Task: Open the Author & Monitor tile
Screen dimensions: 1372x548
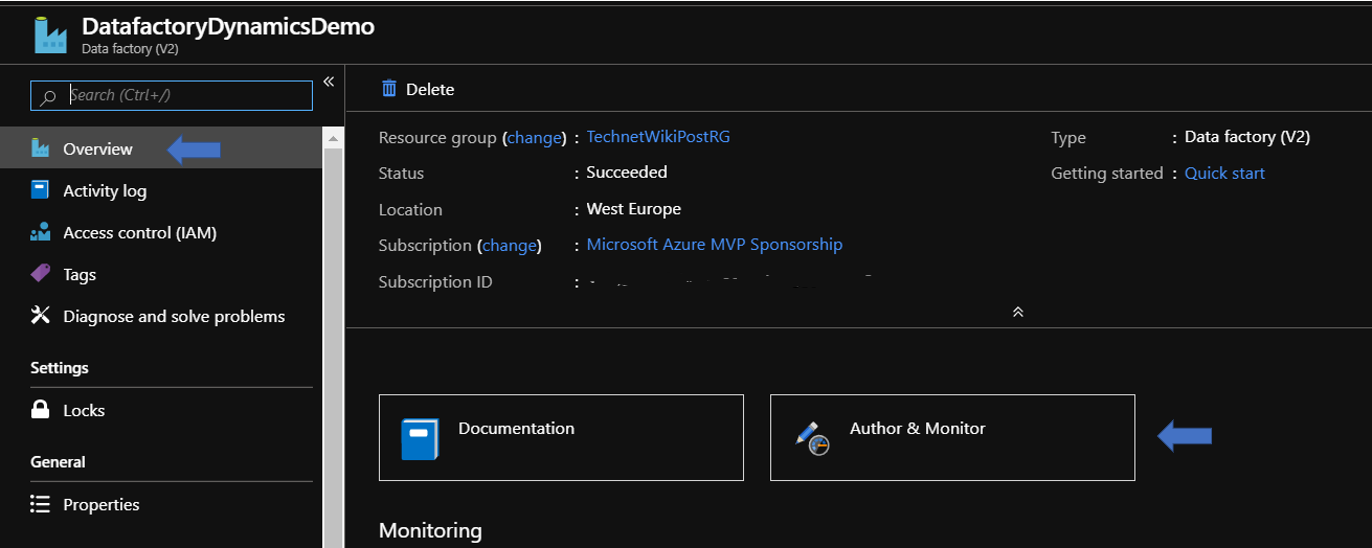Action: 952,437
